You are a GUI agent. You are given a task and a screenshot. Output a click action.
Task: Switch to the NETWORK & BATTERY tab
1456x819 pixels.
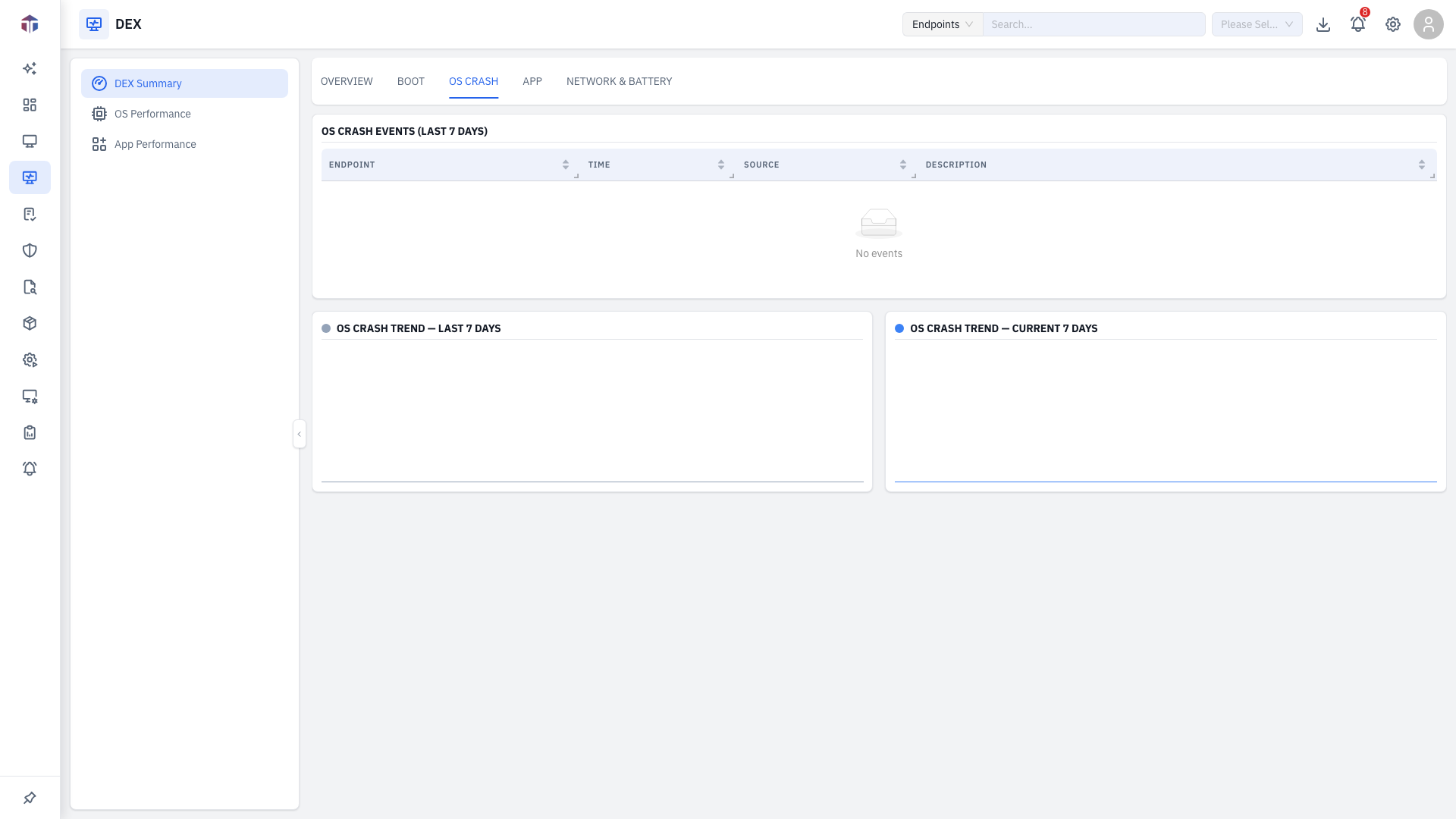tap(619, 81)
